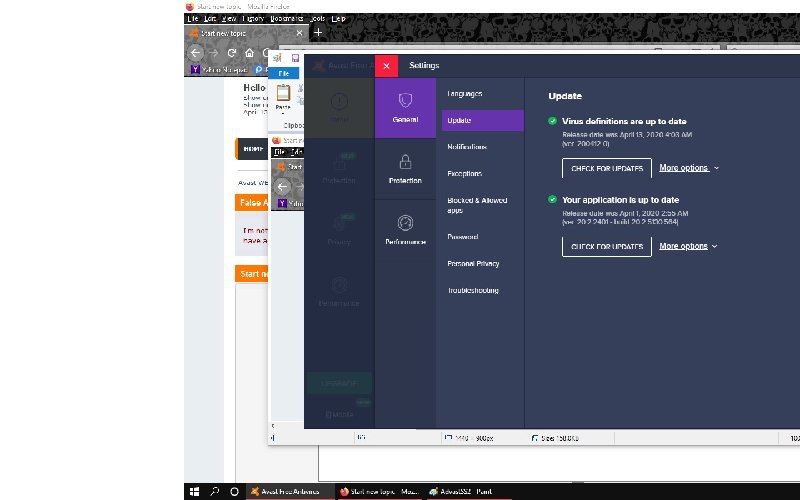Open a new tab in Firefox
This screenshot has height=500, width=800.
click(x=318, y=33)
